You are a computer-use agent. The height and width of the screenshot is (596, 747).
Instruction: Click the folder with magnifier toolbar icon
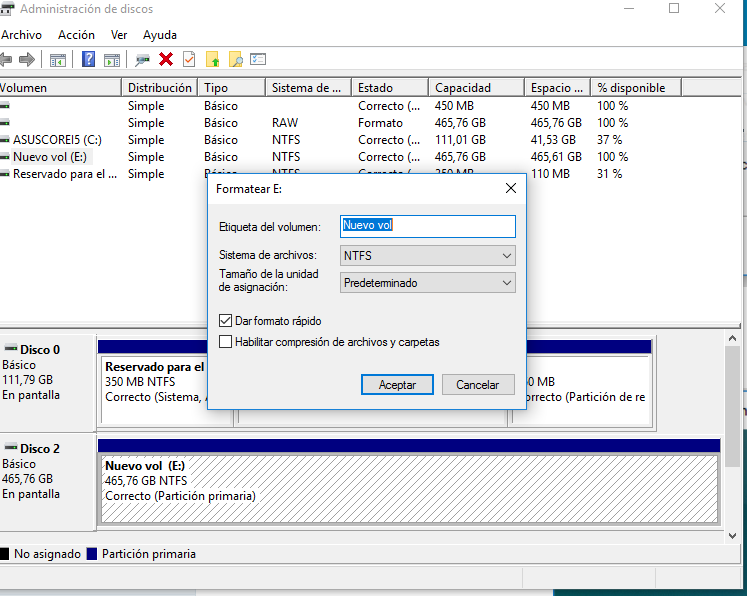[236, 60]
